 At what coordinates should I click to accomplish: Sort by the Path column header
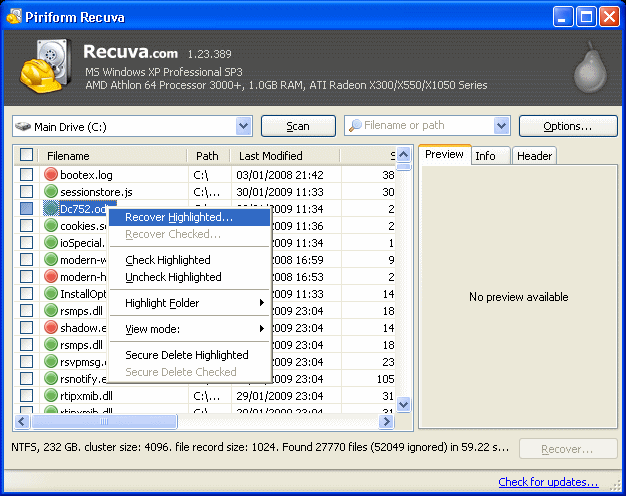pyautogui.click(x=208, y=156)
